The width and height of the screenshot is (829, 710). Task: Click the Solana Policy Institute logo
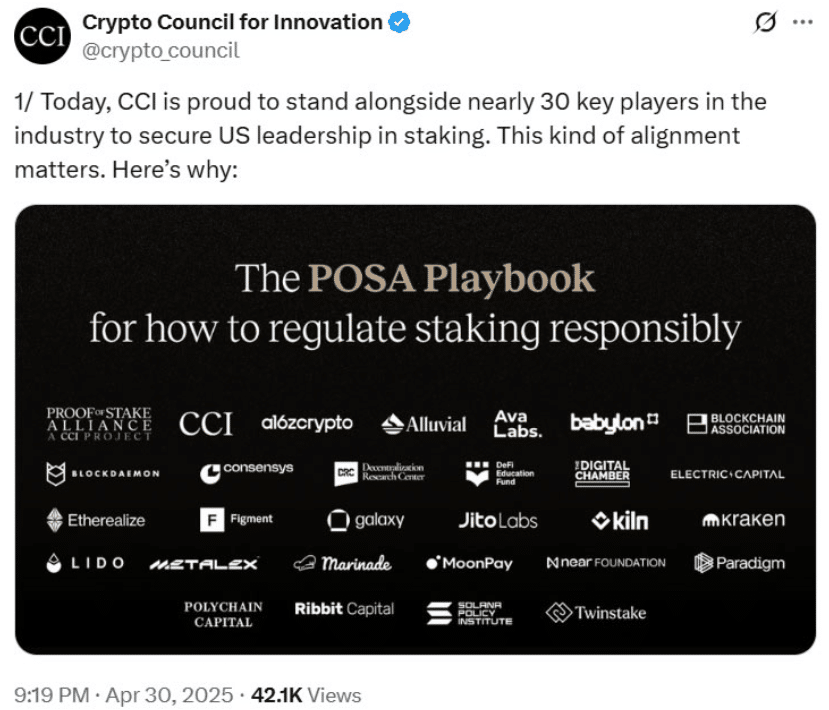coord(469,613)
